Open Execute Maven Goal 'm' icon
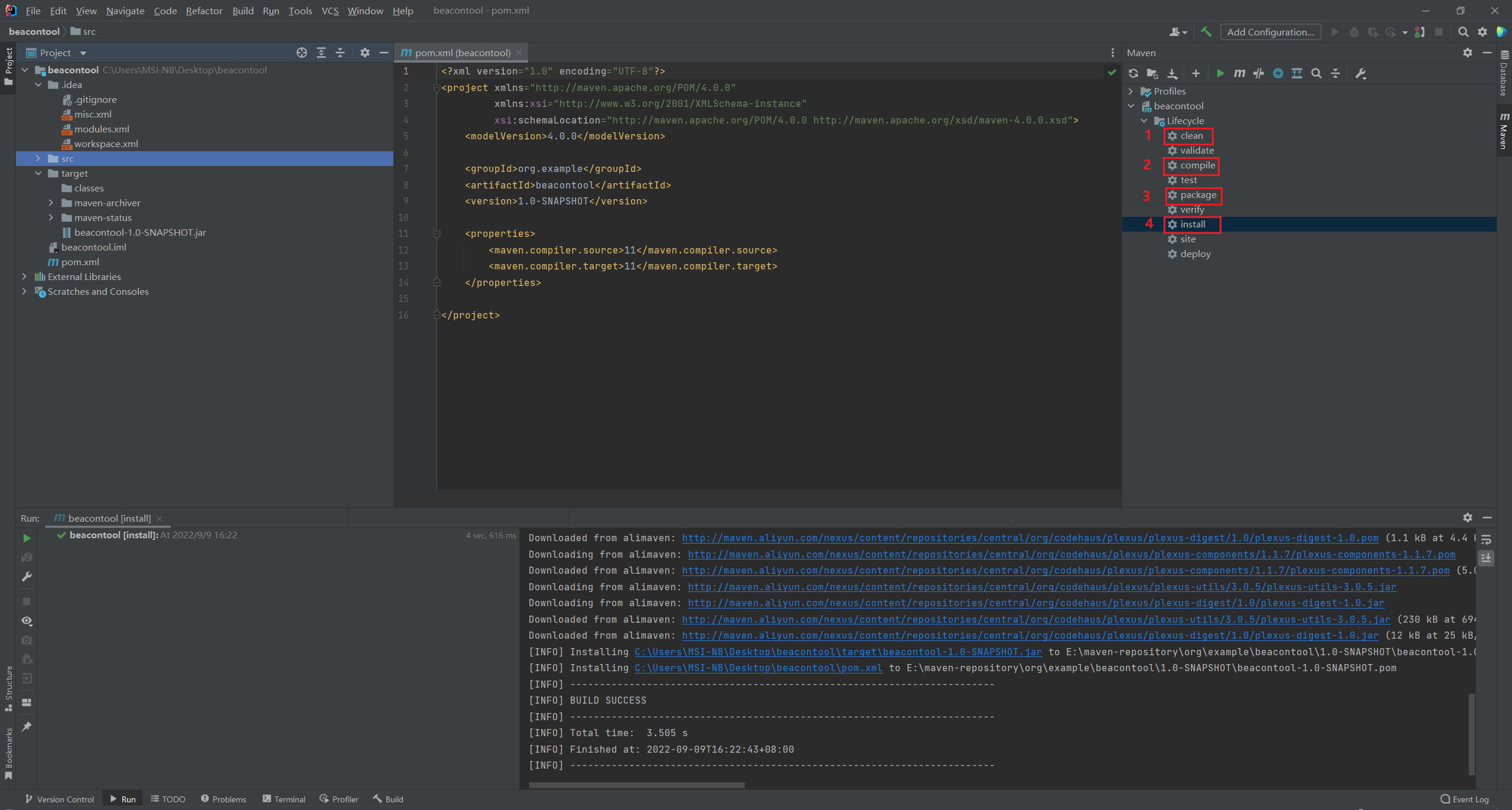Screen dimensions: 1512x810 tap(1240, 73)
